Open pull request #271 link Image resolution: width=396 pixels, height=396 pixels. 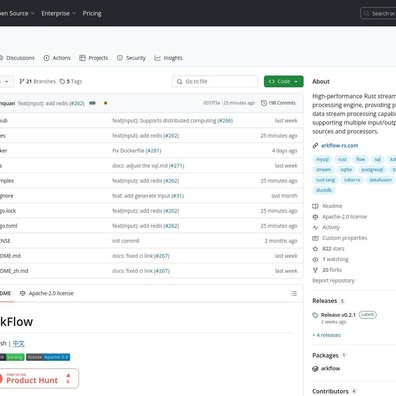pyautogui.click(x=176, y=166)
